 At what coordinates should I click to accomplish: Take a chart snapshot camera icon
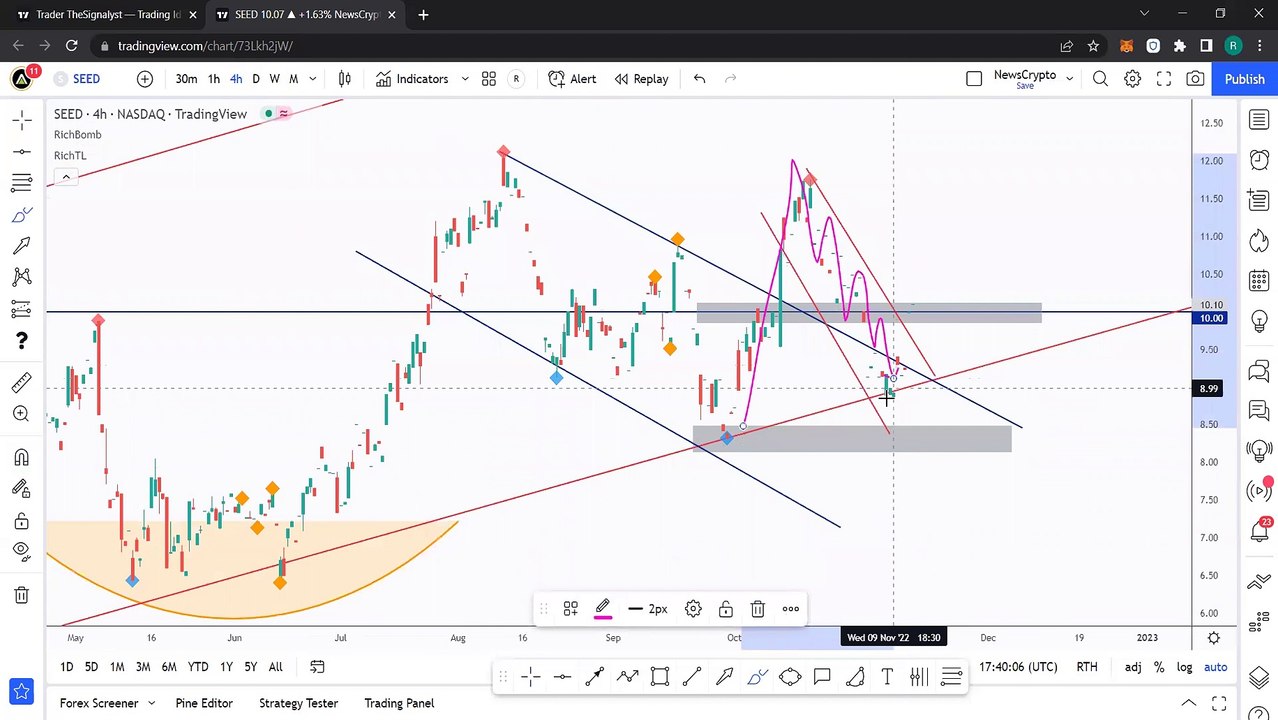tap(1195, 79)
